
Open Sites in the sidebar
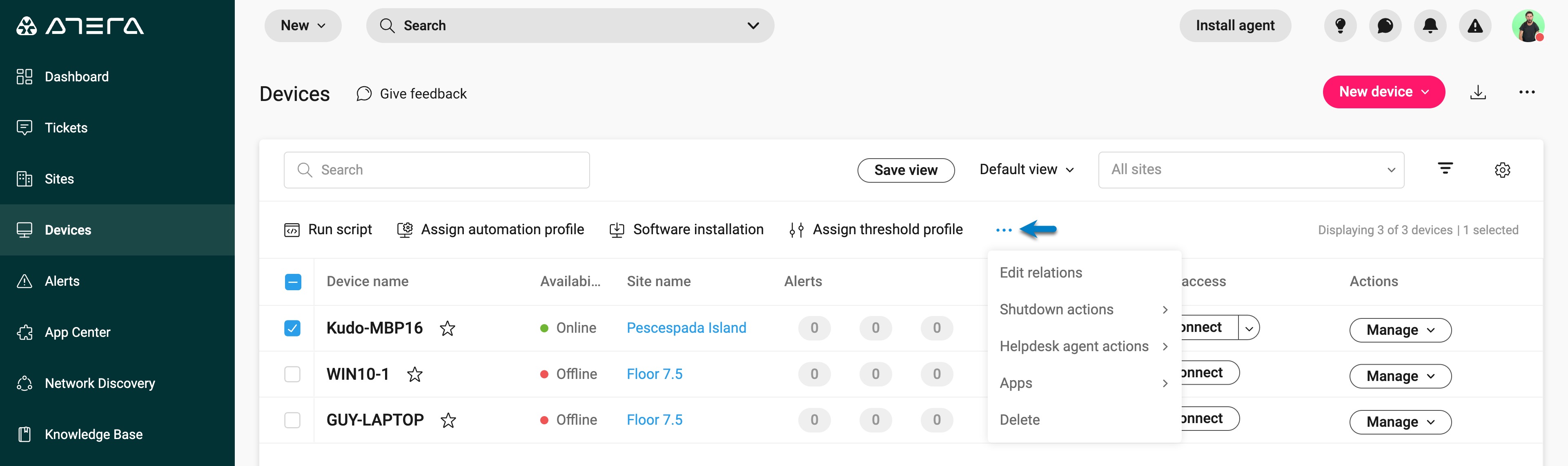pyautogui.click(x=117, y=179)
